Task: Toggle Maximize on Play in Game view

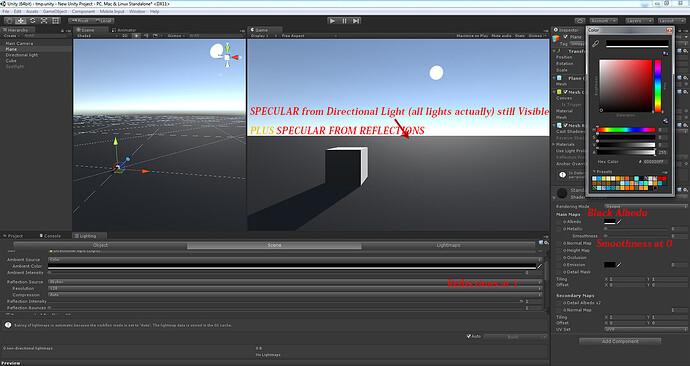Action: pos(472,36)
